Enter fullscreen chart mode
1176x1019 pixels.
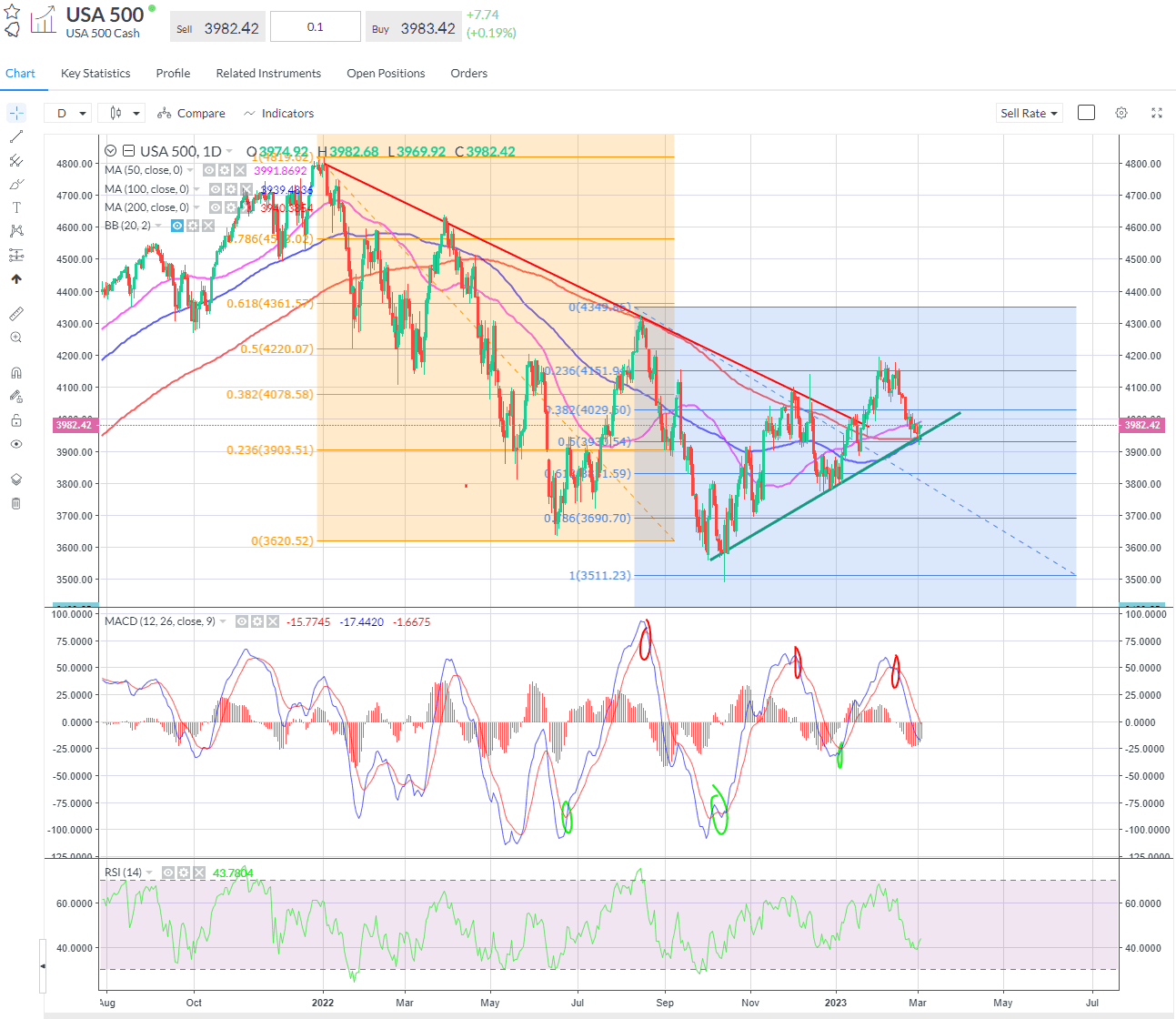pos(1157,113)
